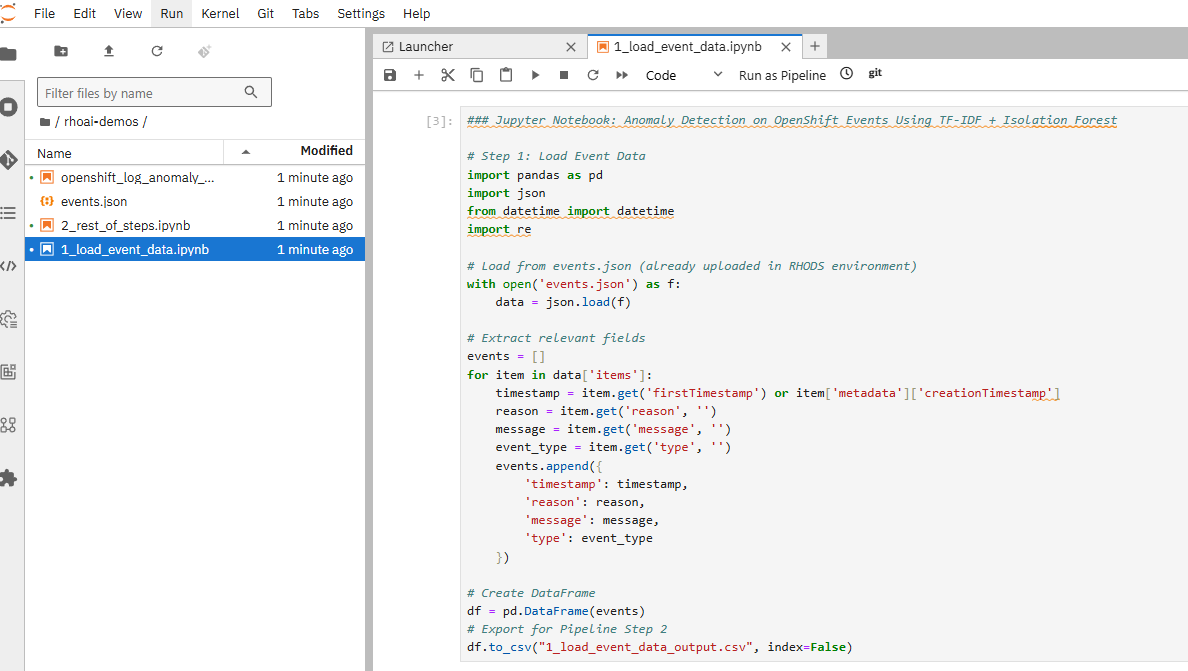Image resolution: width=1188 pixels, height=671 pixels.
Task: Close the 1_load_event_data.ipynb tab
Action: click(786, 47)
